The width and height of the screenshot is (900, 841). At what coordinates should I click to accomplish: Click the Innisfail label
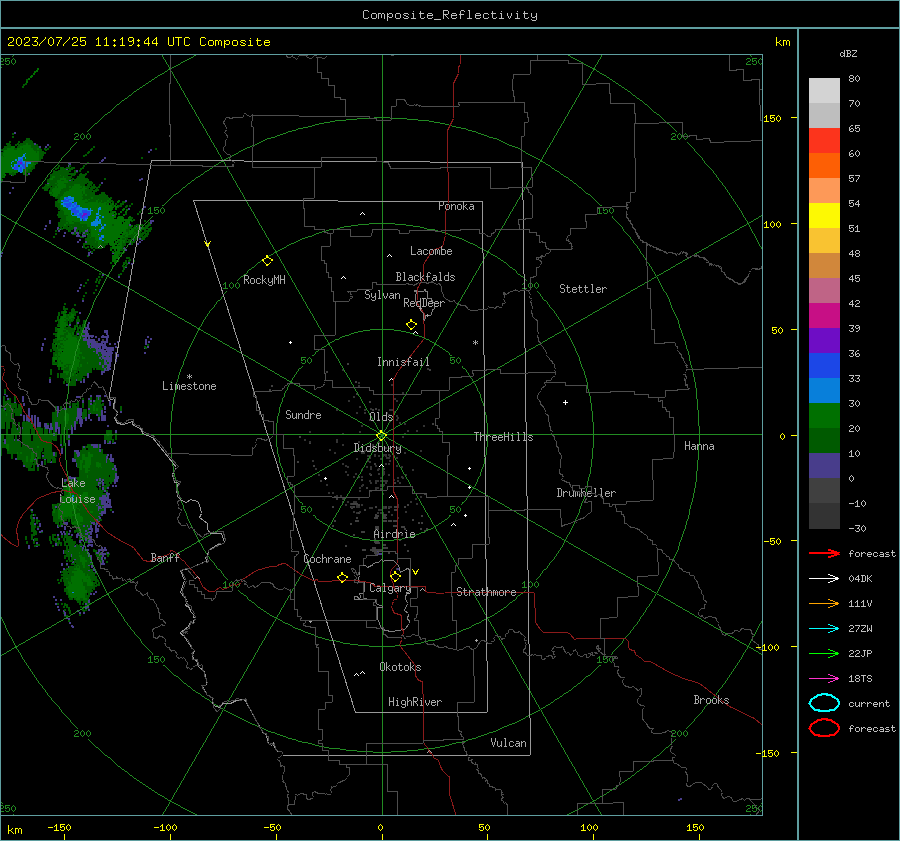[403, 362]
